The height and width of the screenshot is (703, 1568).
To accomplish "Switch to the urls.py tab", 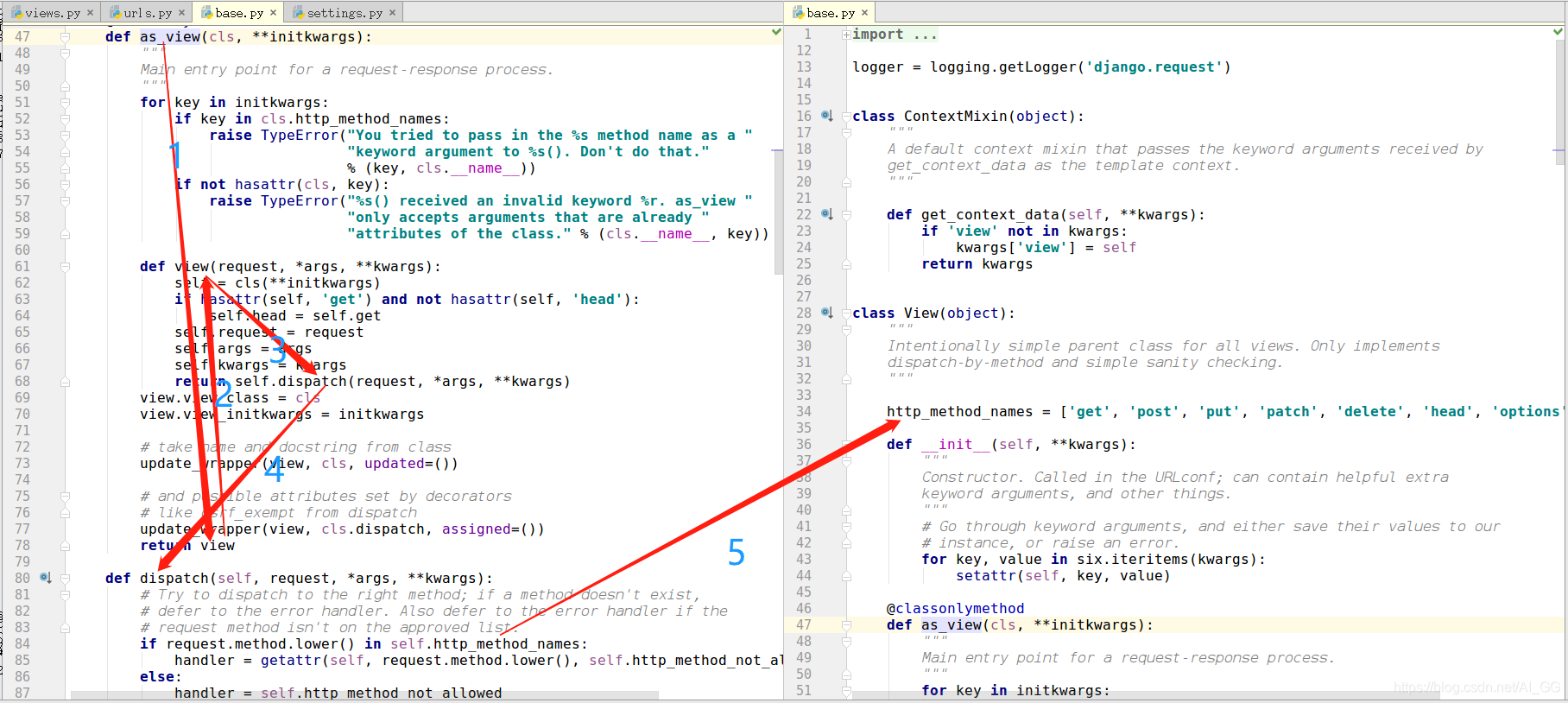I will click(147, 12).
